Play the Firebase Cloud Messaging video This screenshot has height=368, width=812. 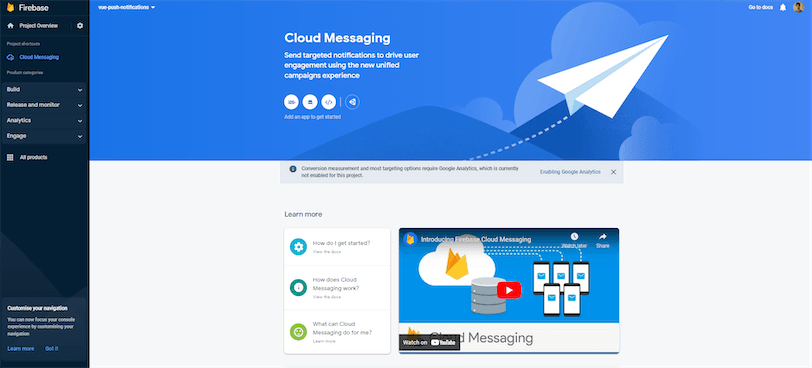coord(509,290)
